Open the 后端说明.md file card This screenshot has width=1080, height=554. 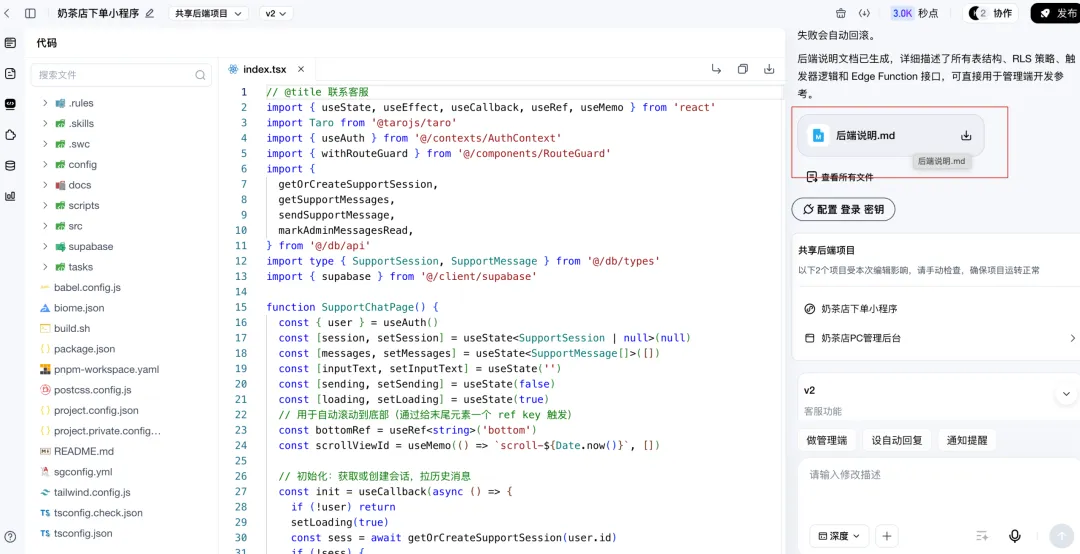pyautogui.click(x=891, y=136)
